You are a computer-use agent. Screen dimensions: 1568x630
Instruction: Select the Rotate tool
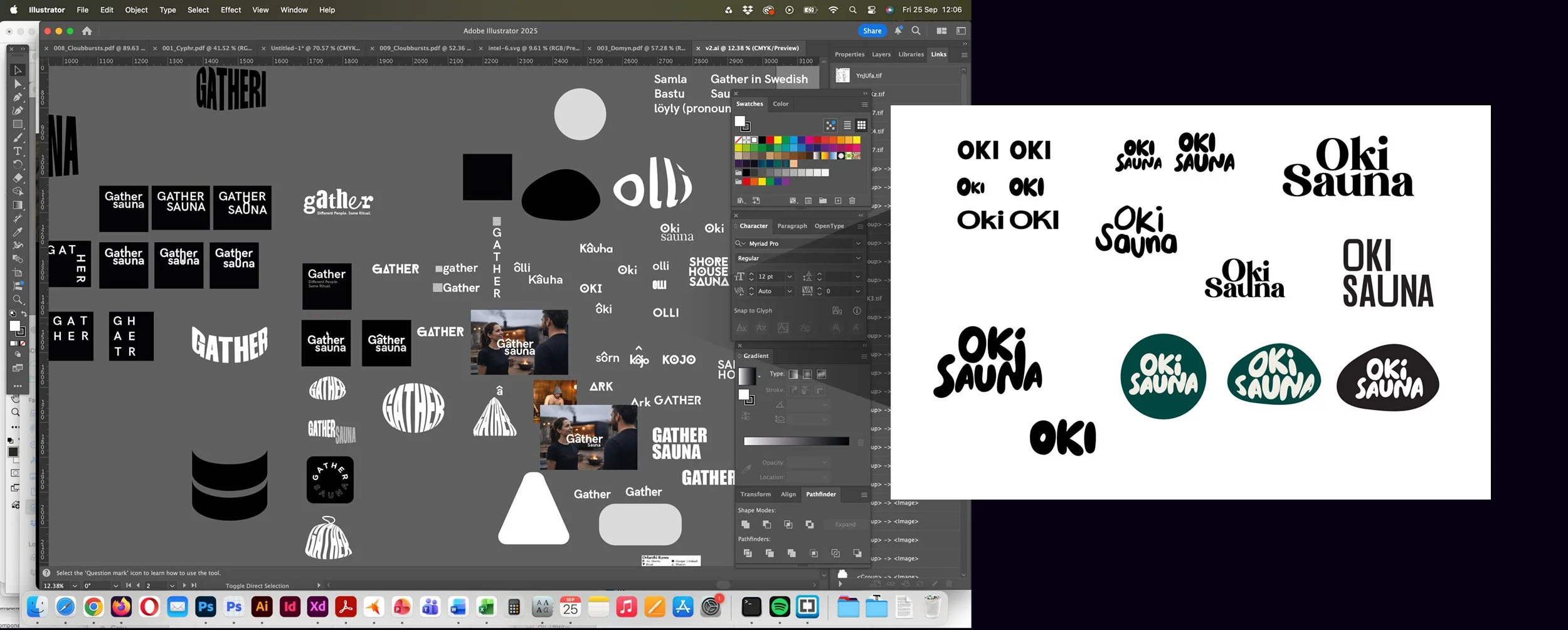pos(18,165)
